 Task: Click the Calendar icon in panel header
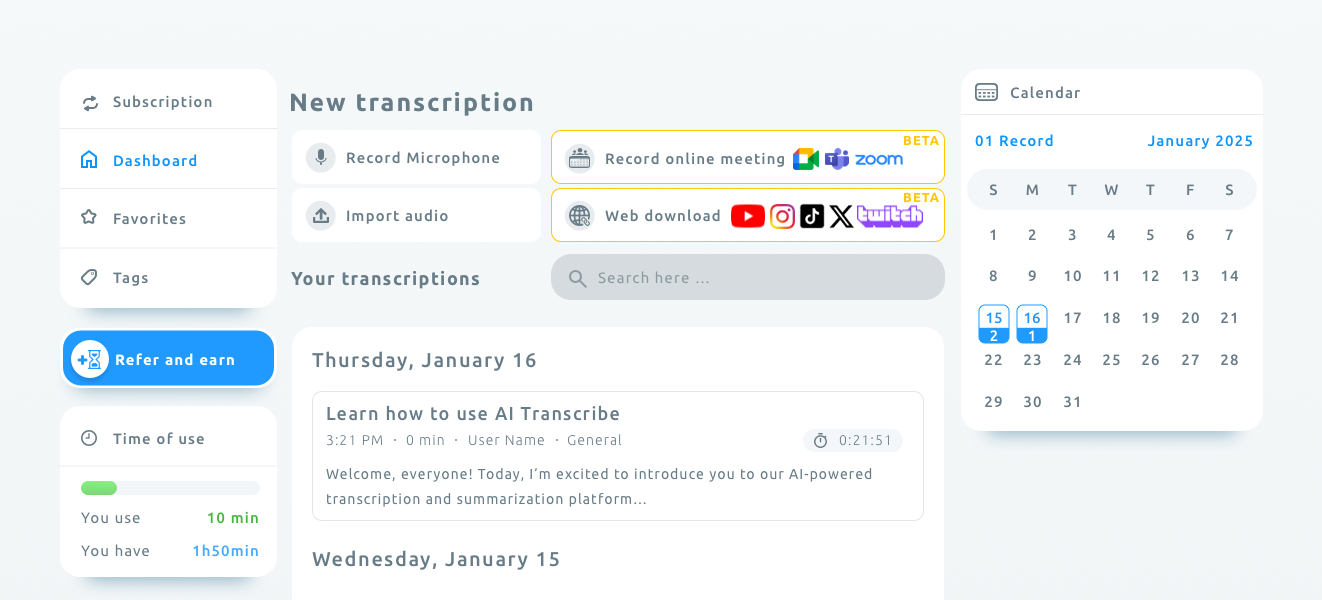(986, 93)
